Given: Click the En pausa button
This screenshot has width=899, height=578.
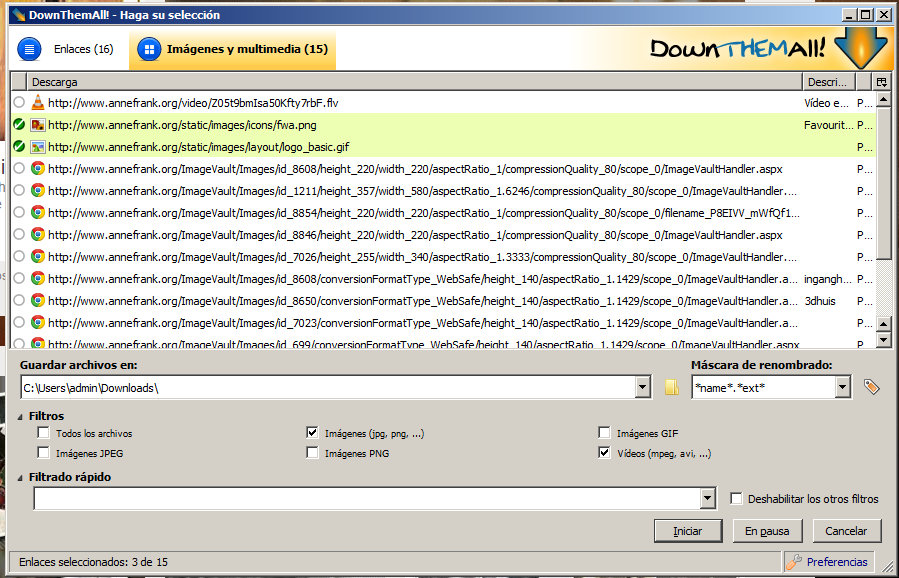Looking at the screenshot, I should (x=767, y=531).
